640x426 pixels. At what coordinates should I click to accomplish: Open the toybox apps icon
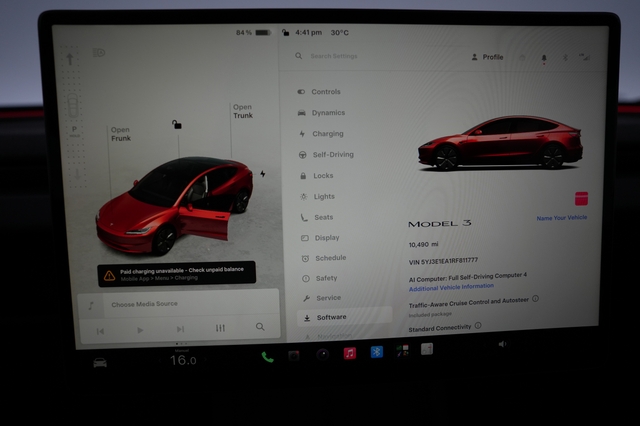point(402,351)
